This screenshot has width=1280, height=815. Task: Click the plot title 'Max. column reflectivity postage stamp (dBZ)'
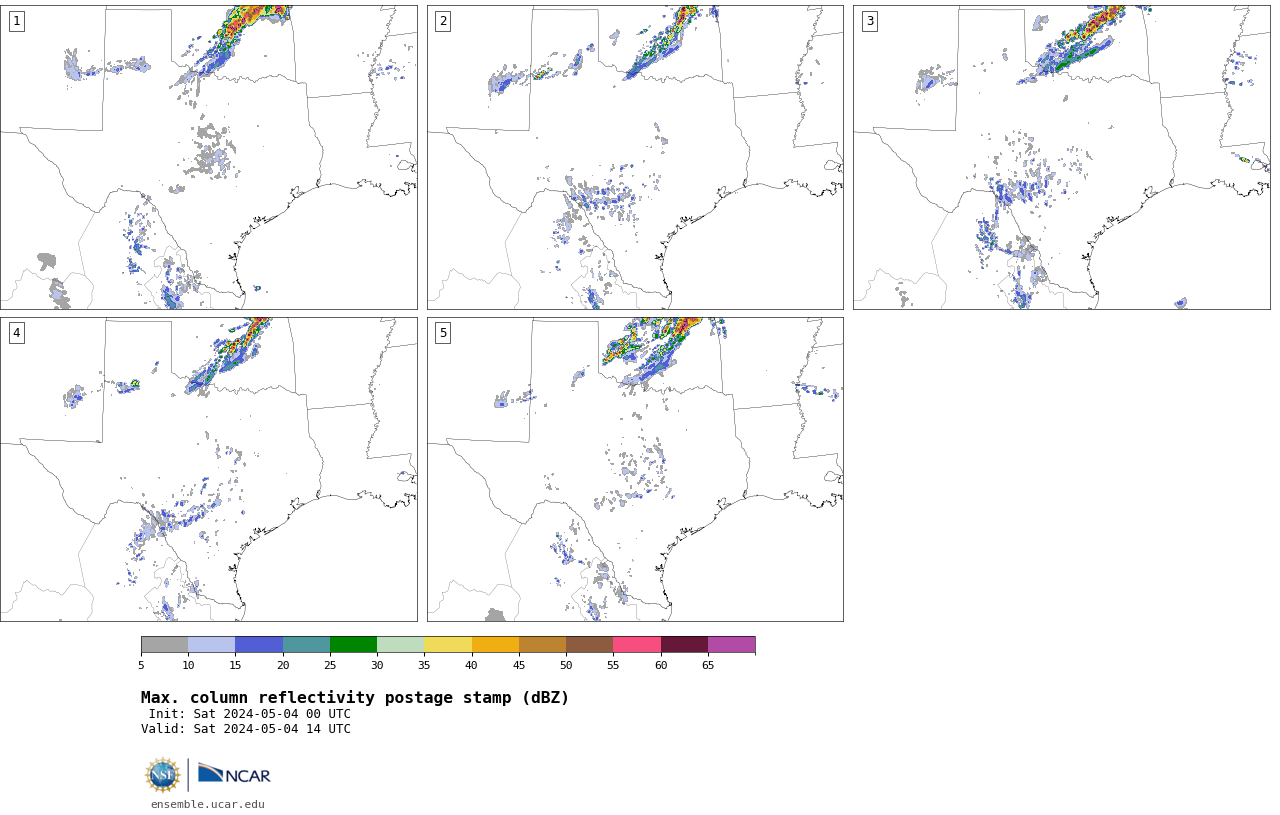[x=355, y=698]
